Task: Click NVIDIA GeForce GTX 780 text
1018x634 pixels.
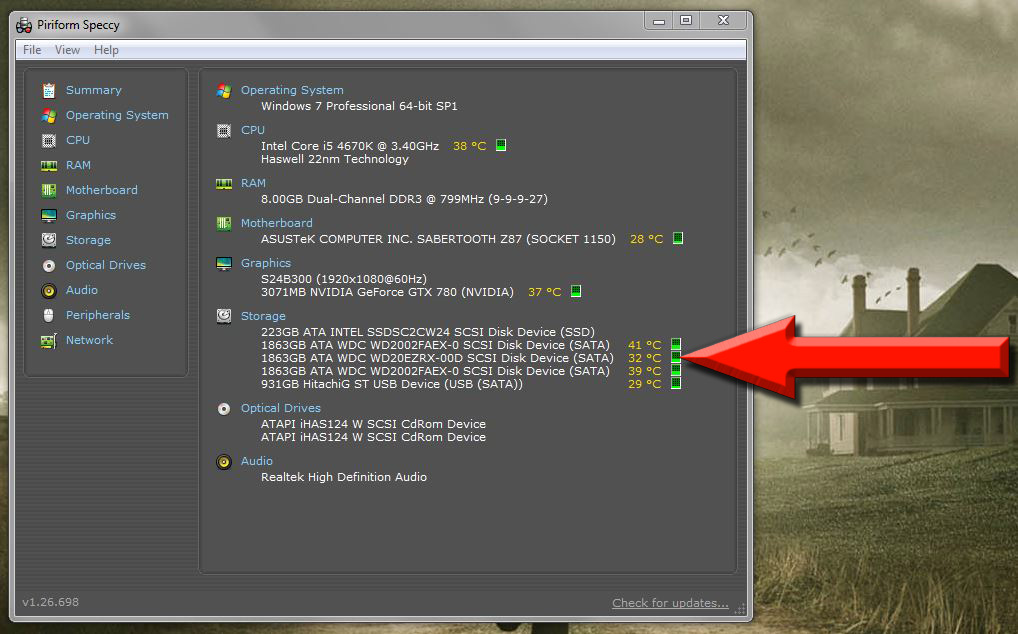Action: tap(387, 292)
